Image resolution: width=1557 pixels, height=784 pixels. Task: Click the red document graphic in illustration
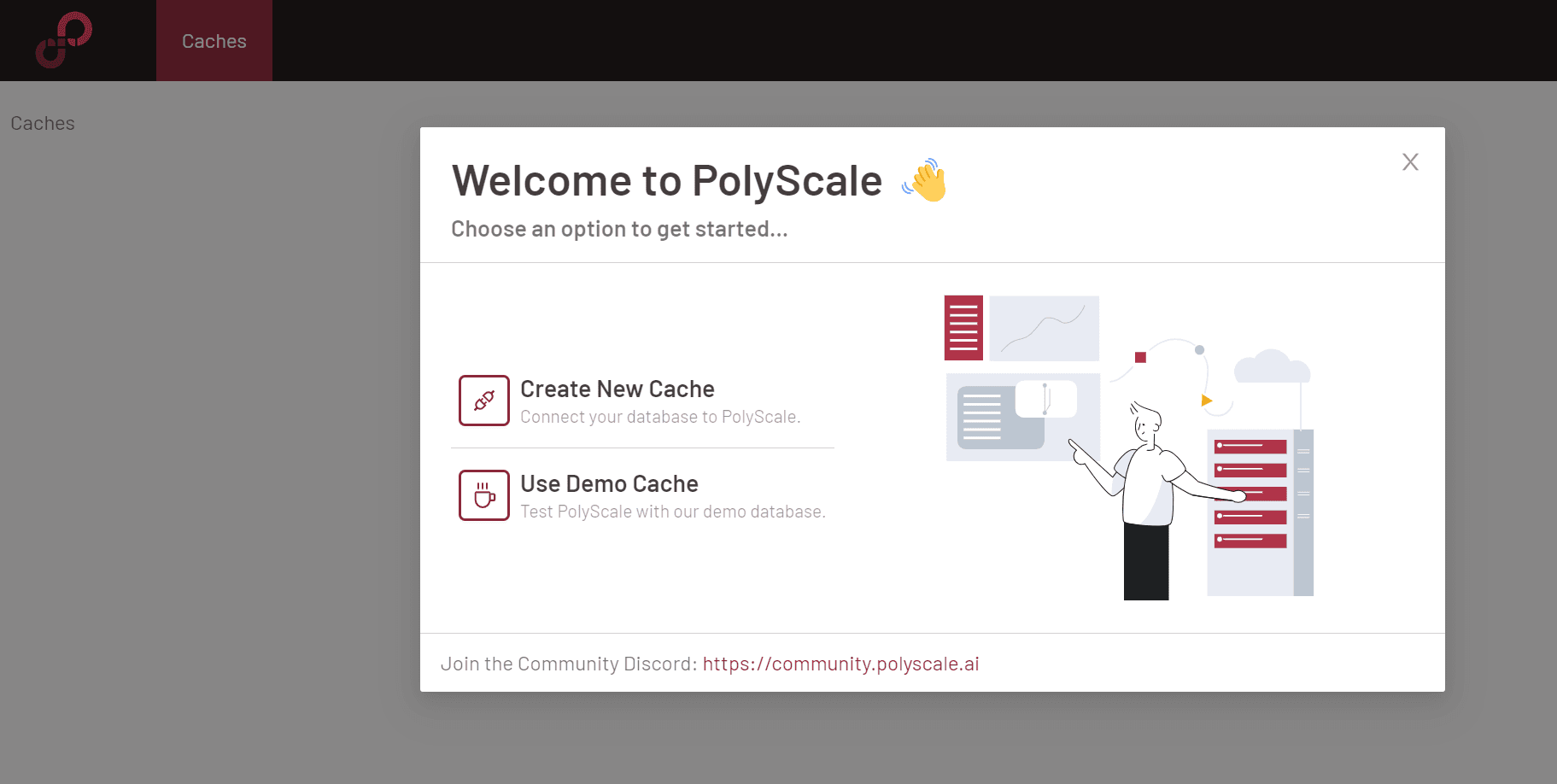click(963, 328)
